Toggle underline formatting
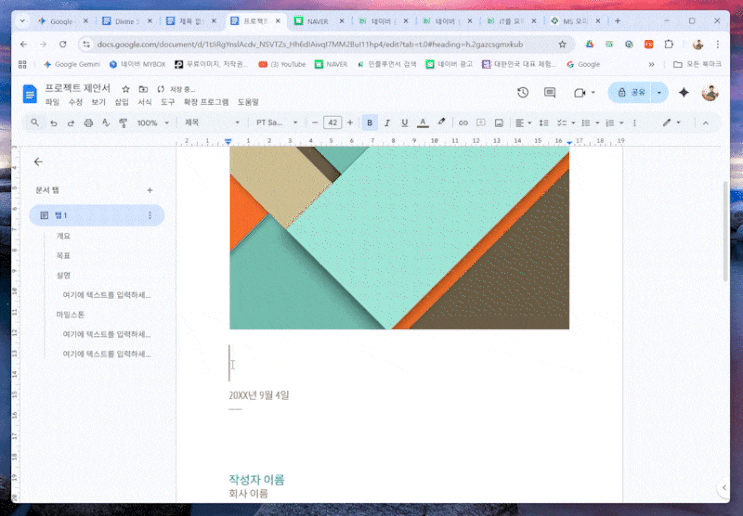 click(x=404, y=123)
